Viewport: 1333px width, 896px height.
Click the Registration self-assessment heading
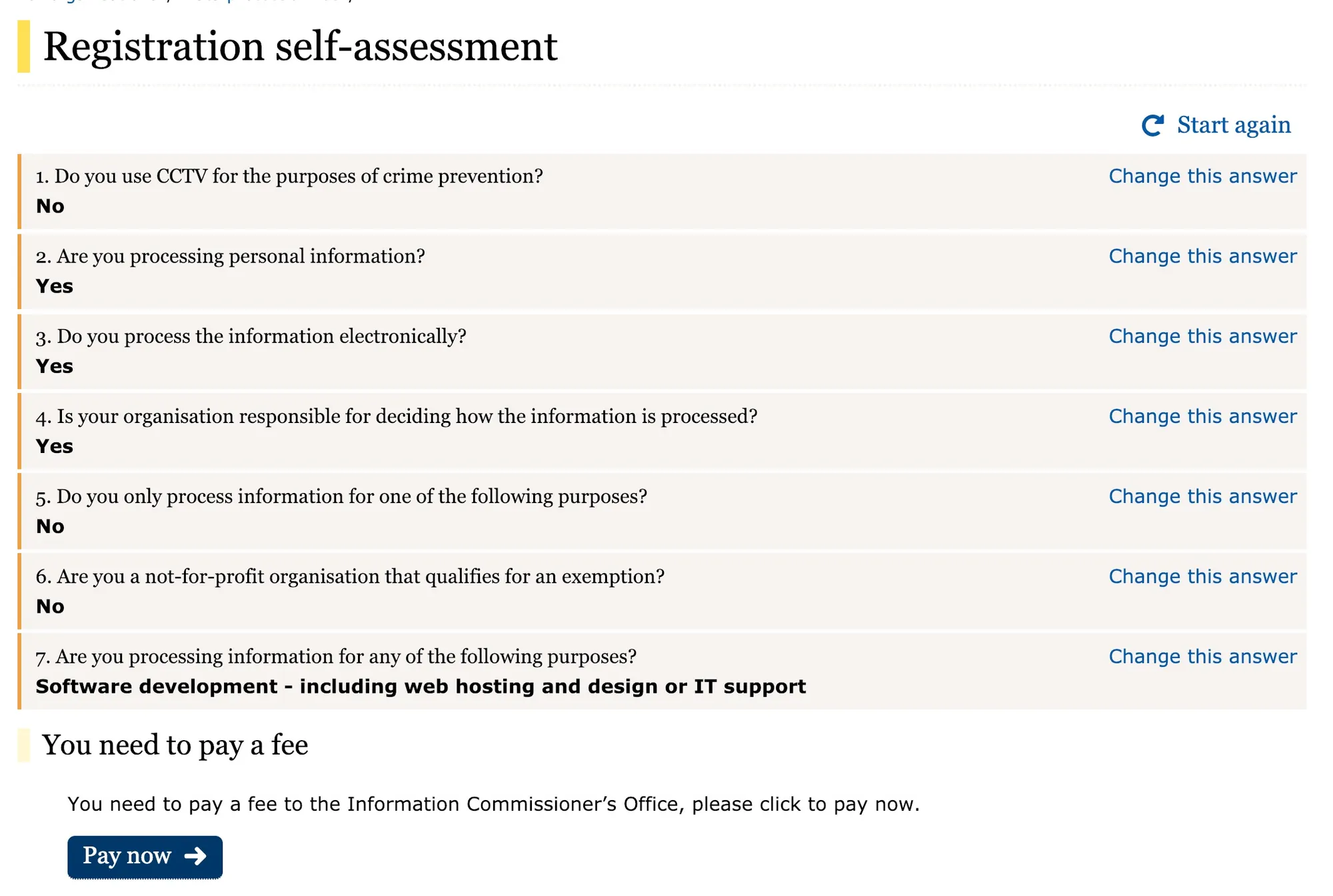[300, 47]
